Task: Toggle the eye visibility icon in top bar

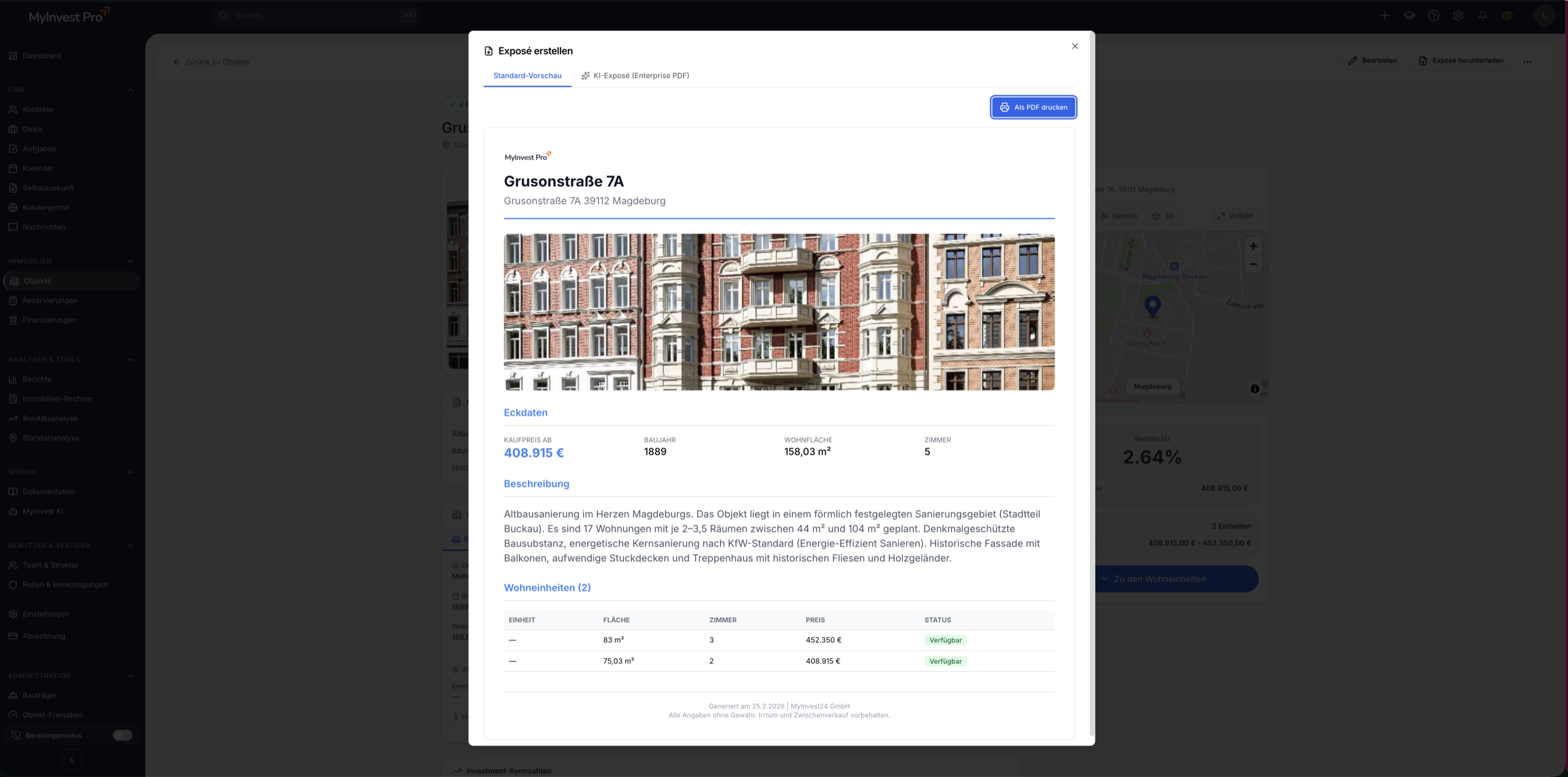Action: (x=1507, y=16)
